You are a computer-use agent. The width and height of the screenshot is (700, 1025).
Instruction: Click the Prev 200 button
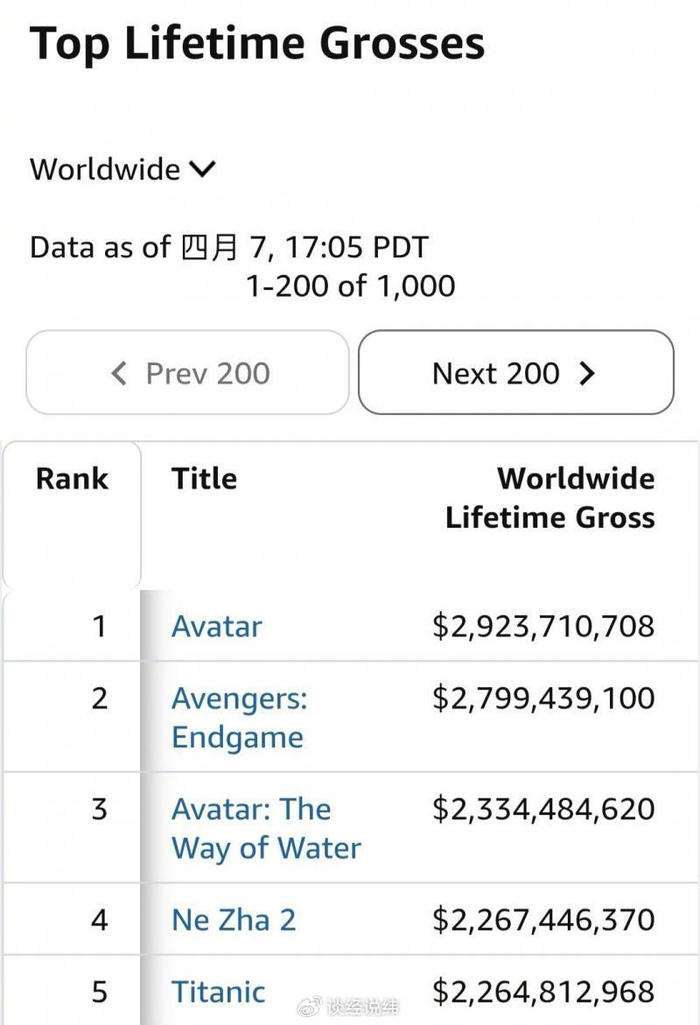click(x=188, y=373)
